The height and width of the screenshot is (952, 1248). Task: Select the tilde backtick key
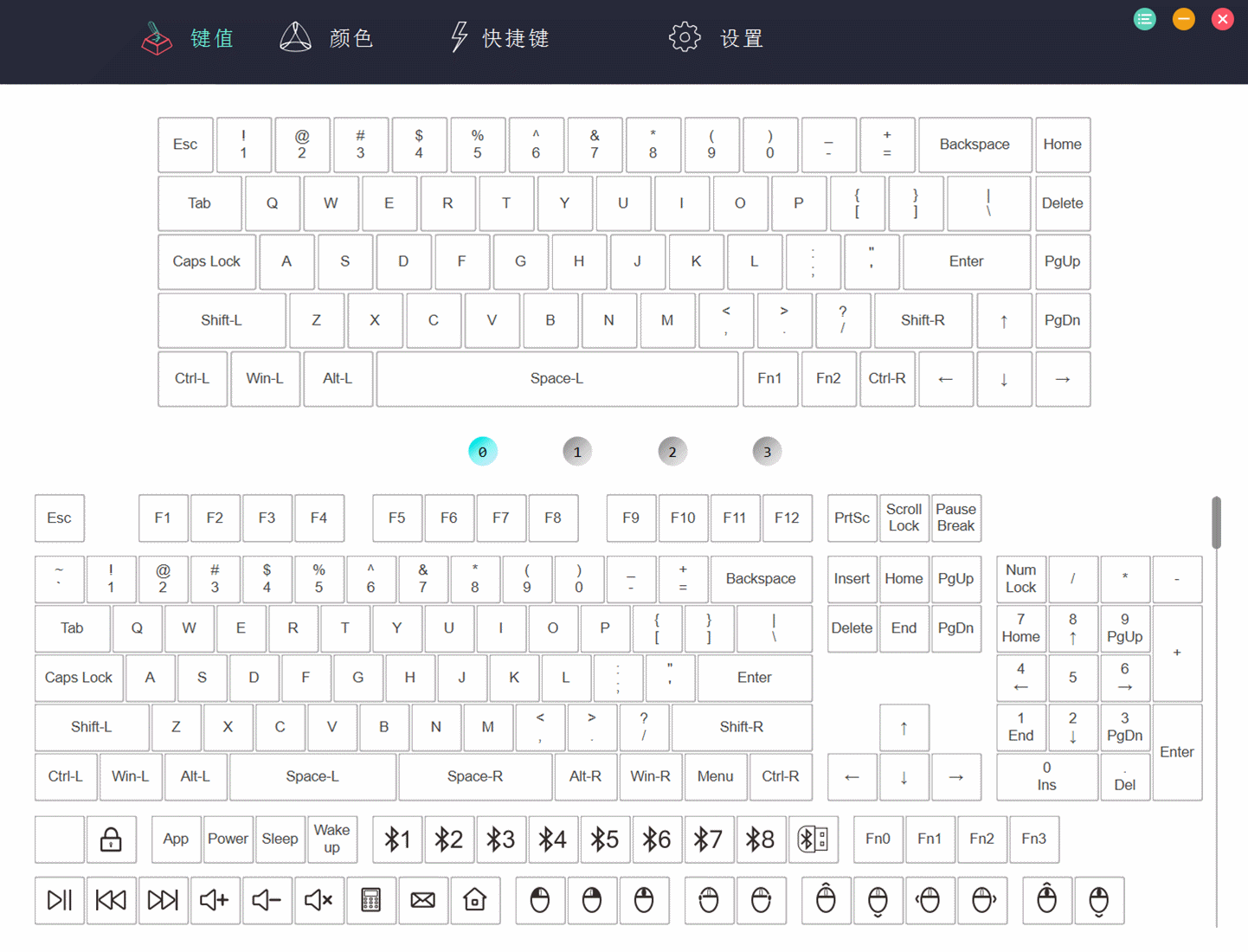[x=60, y=579]
